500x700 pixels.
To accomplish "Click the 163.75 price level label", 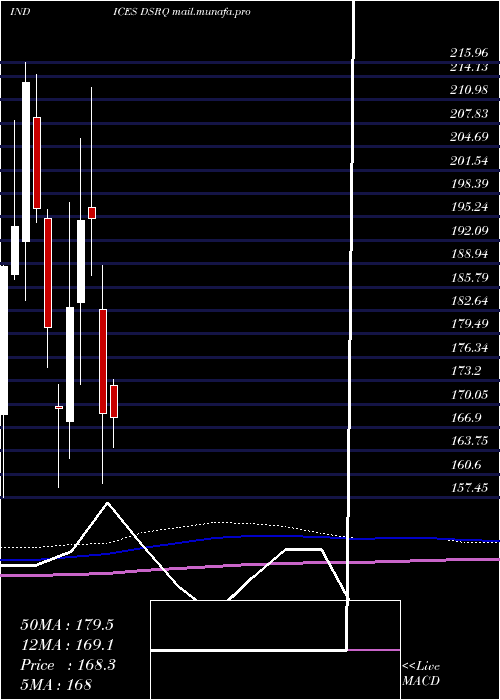I will tap(469, 441).
